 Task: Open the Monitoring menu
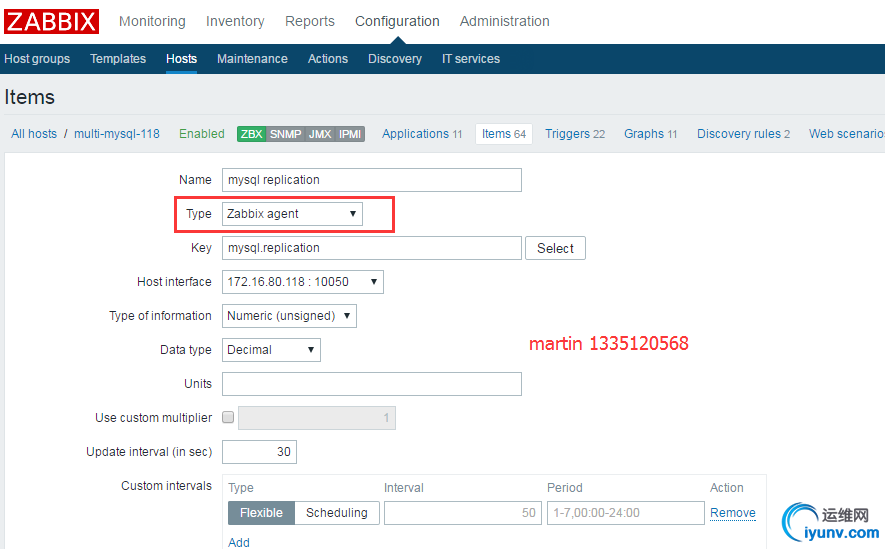pyautogui.click(x=152, y=21)
